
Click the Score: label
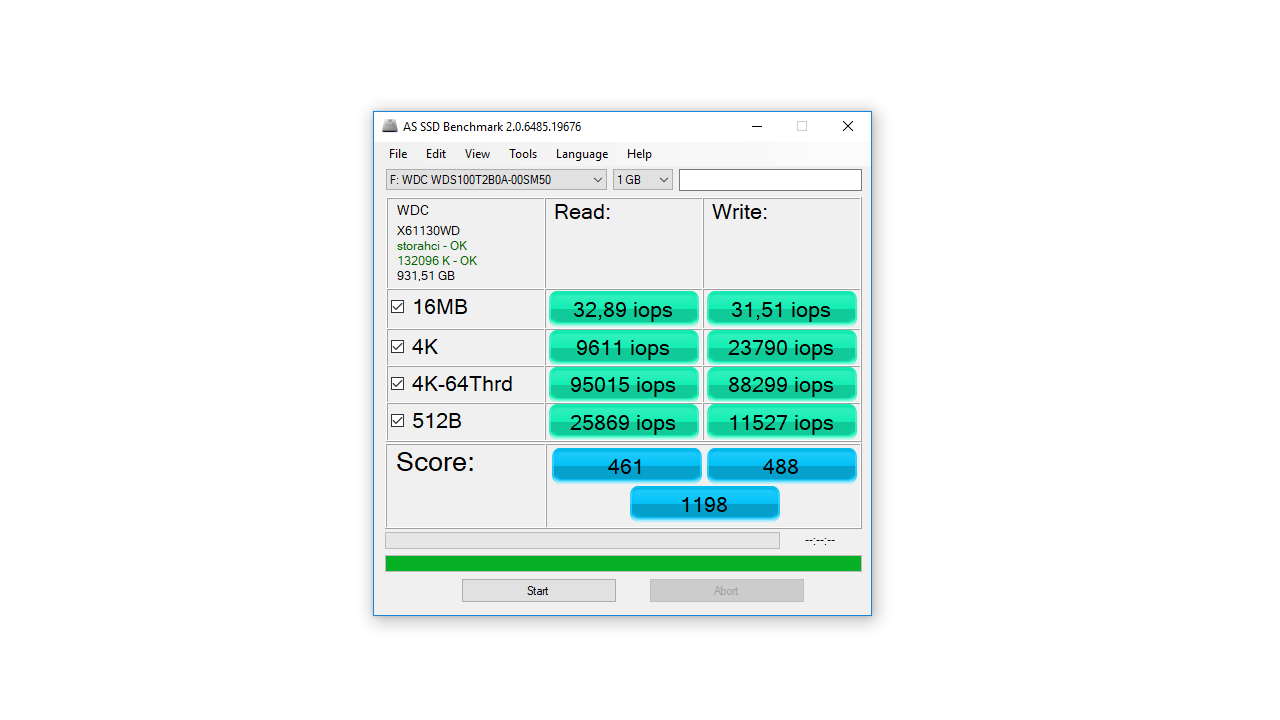click(x=435, y=462)
